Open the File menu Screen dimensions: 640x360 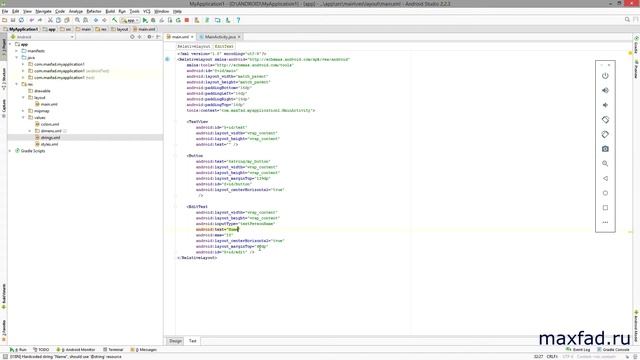click(5, 11)
